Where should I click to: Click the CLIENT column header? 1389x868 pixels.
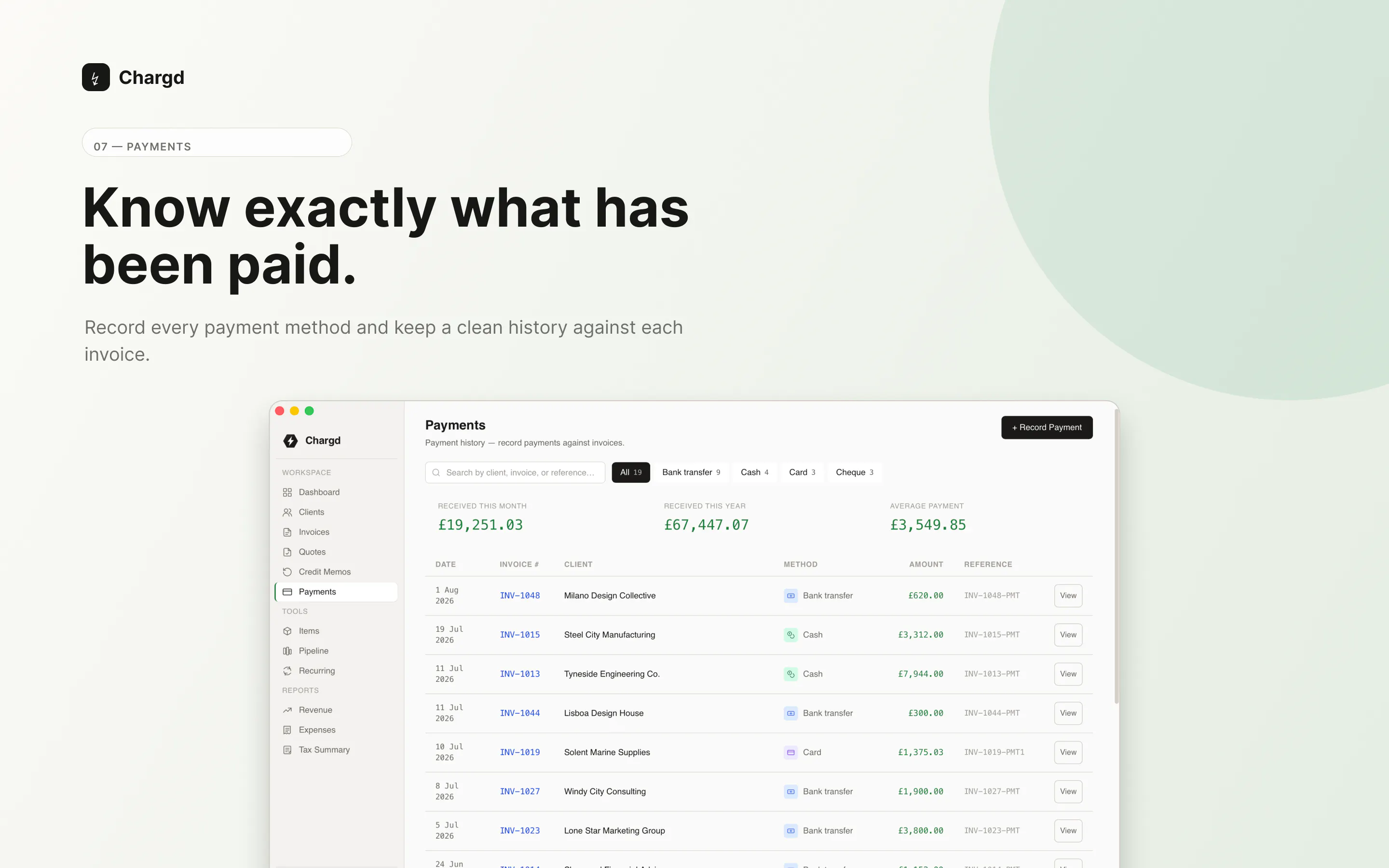pyautogui.click(x=578, y=565)
